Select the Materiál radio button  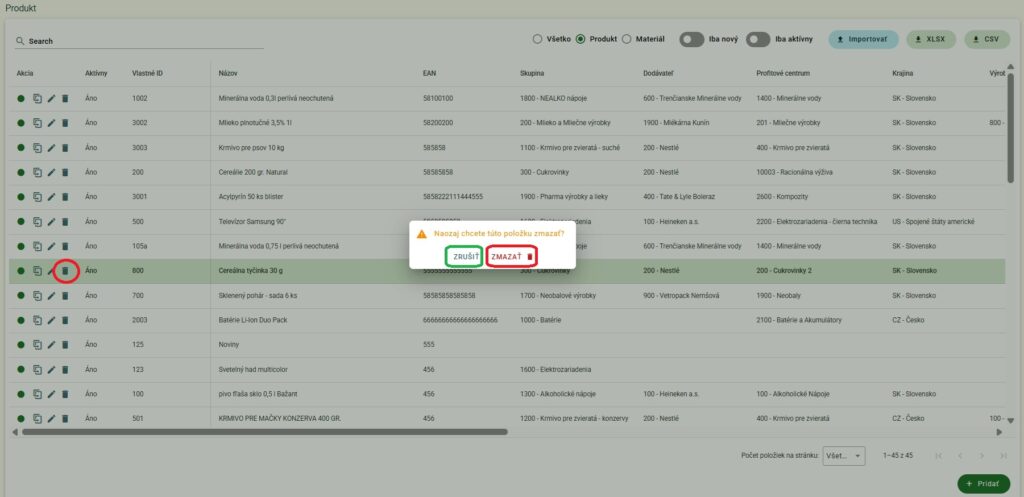point(627,39)
